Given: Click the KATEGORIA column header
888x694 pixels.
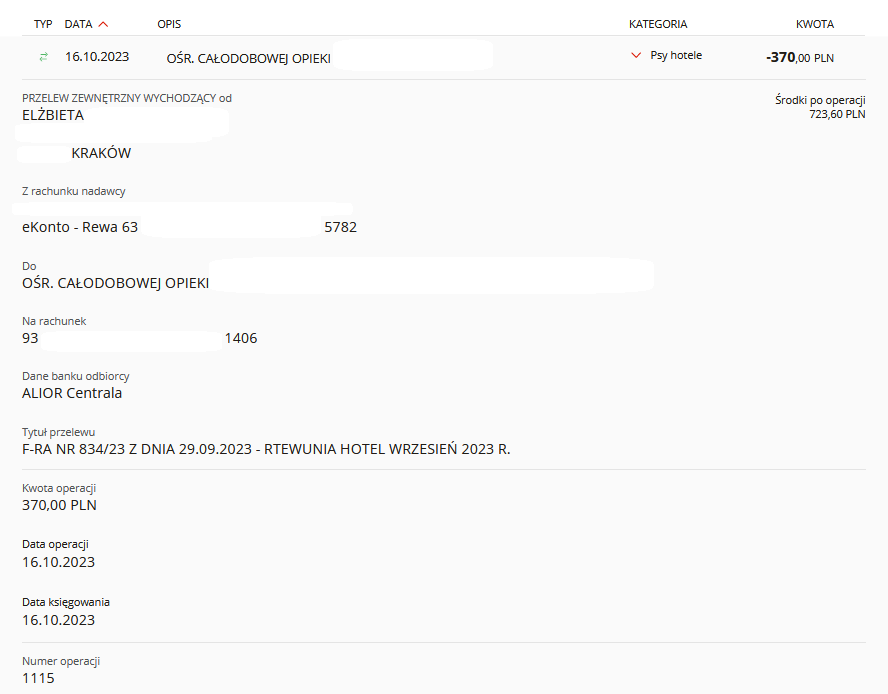Looking at the screenshot, I should point(658,24).
